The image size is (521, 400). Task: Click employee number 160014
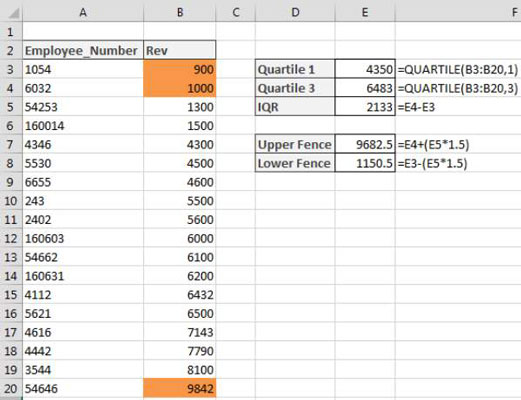(83, 126)
